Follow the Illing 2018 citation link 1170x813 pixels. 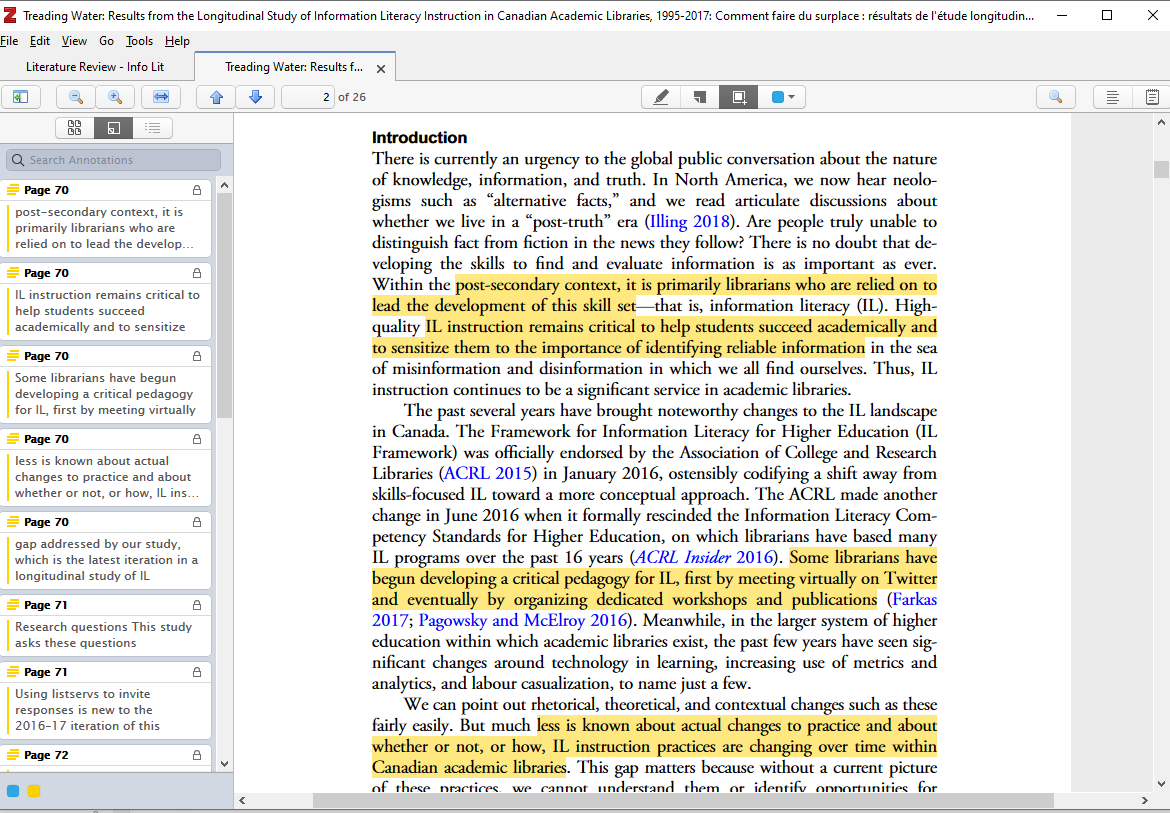[689, 222]
